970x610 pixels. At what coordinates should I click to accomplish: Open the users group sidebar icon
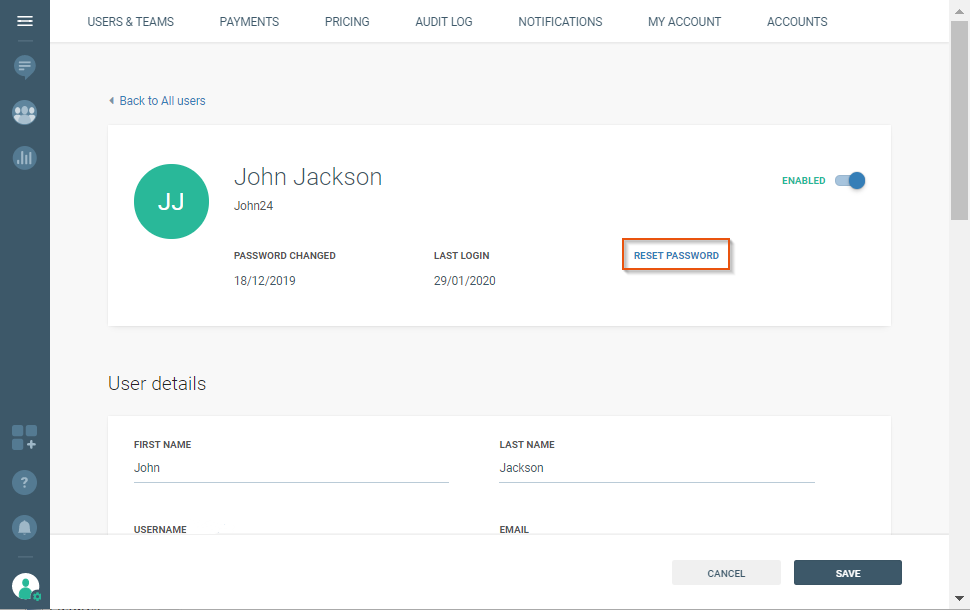25,112
